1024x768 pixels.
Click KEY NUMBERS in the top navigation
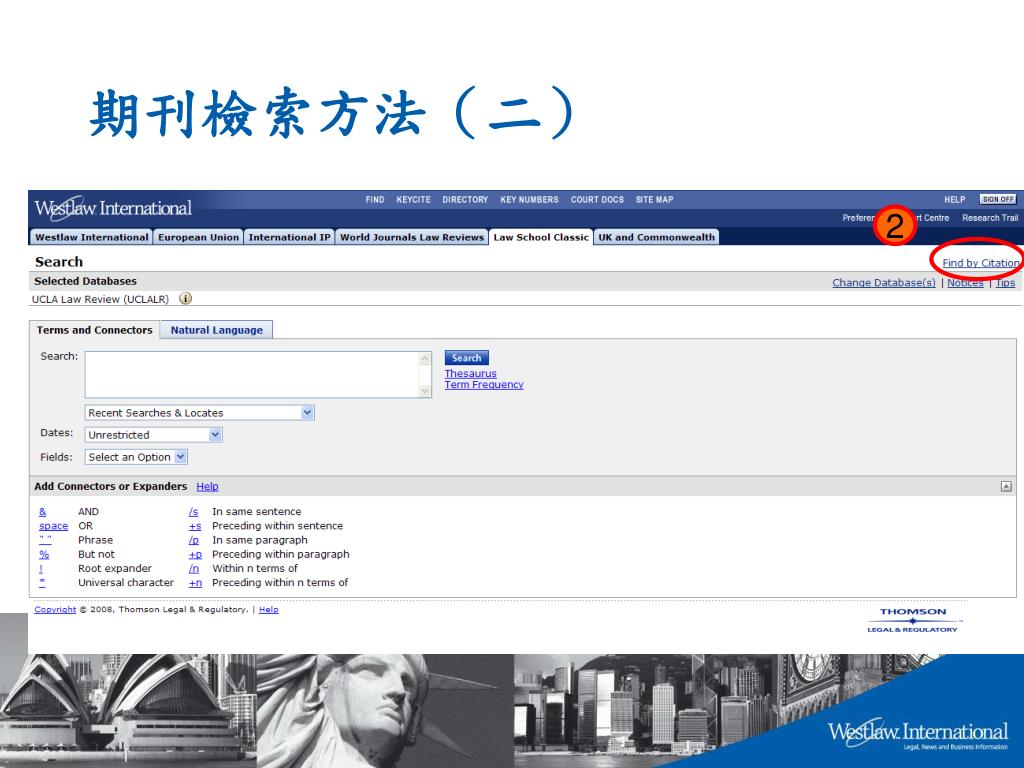[529, 199]
